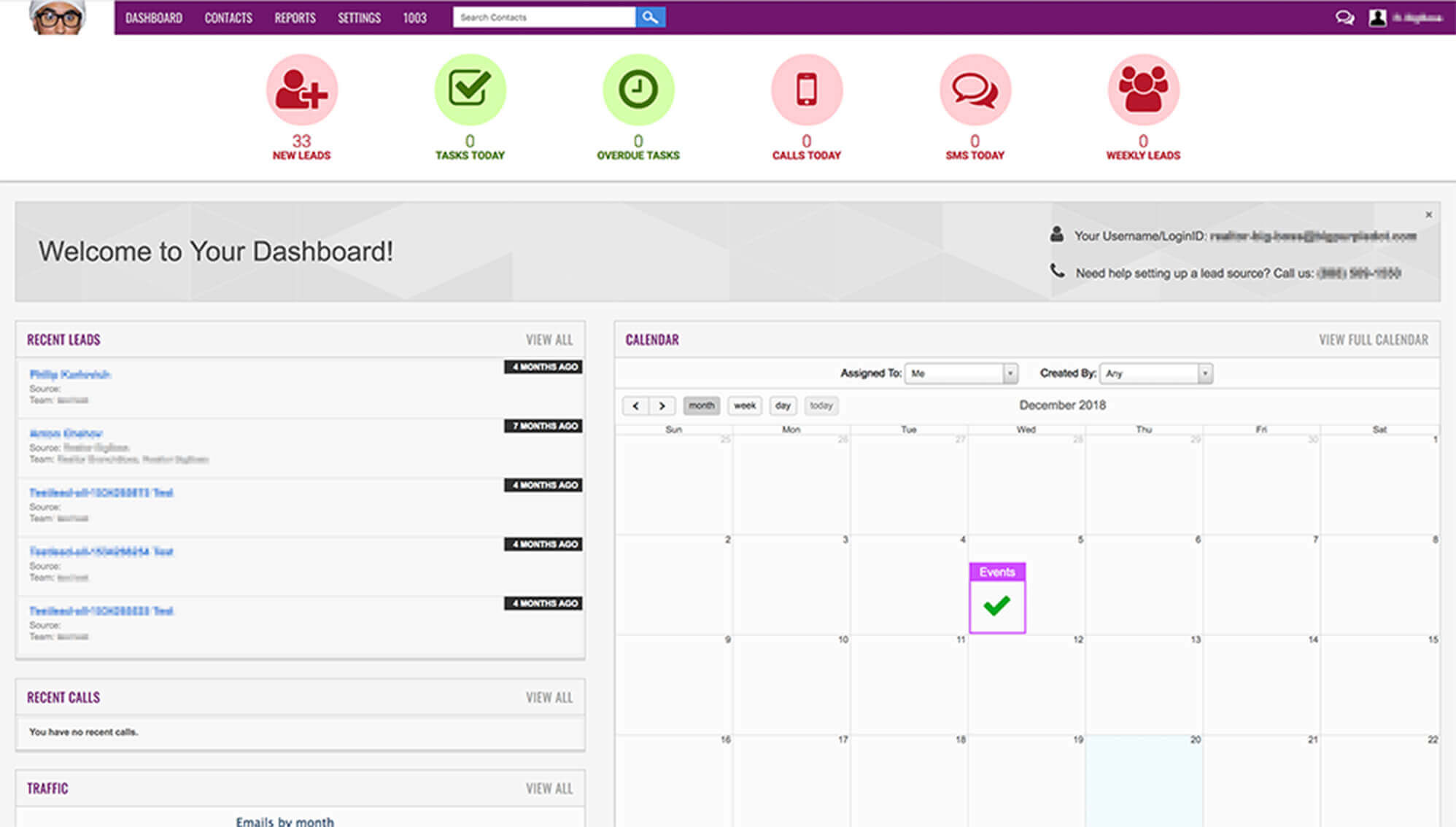This screenshot has height=827, width=1456.
Task: Open the chat messages icon in header
Action: tap(1344, 18)
